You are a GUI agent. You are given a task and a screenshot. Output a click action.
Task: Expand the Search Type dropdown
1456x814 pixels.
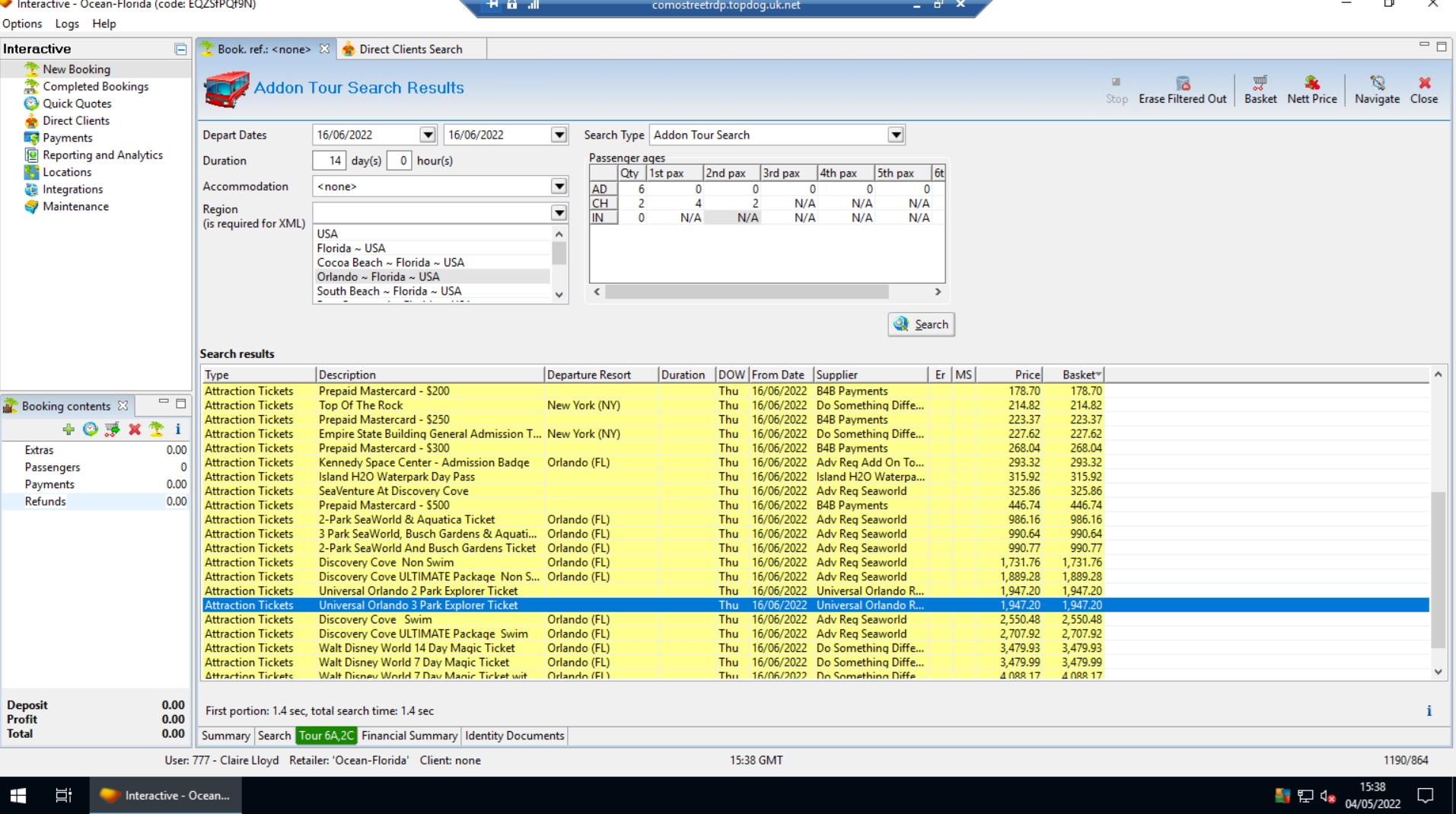click(x=896, y=135)
